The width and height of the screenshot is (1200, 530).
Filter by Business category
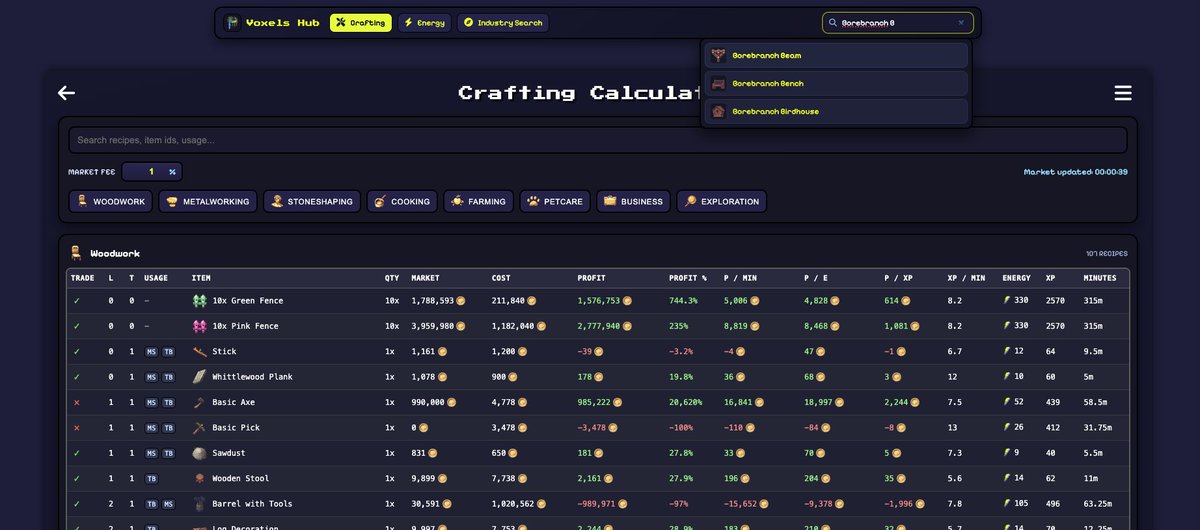point(633,201)
